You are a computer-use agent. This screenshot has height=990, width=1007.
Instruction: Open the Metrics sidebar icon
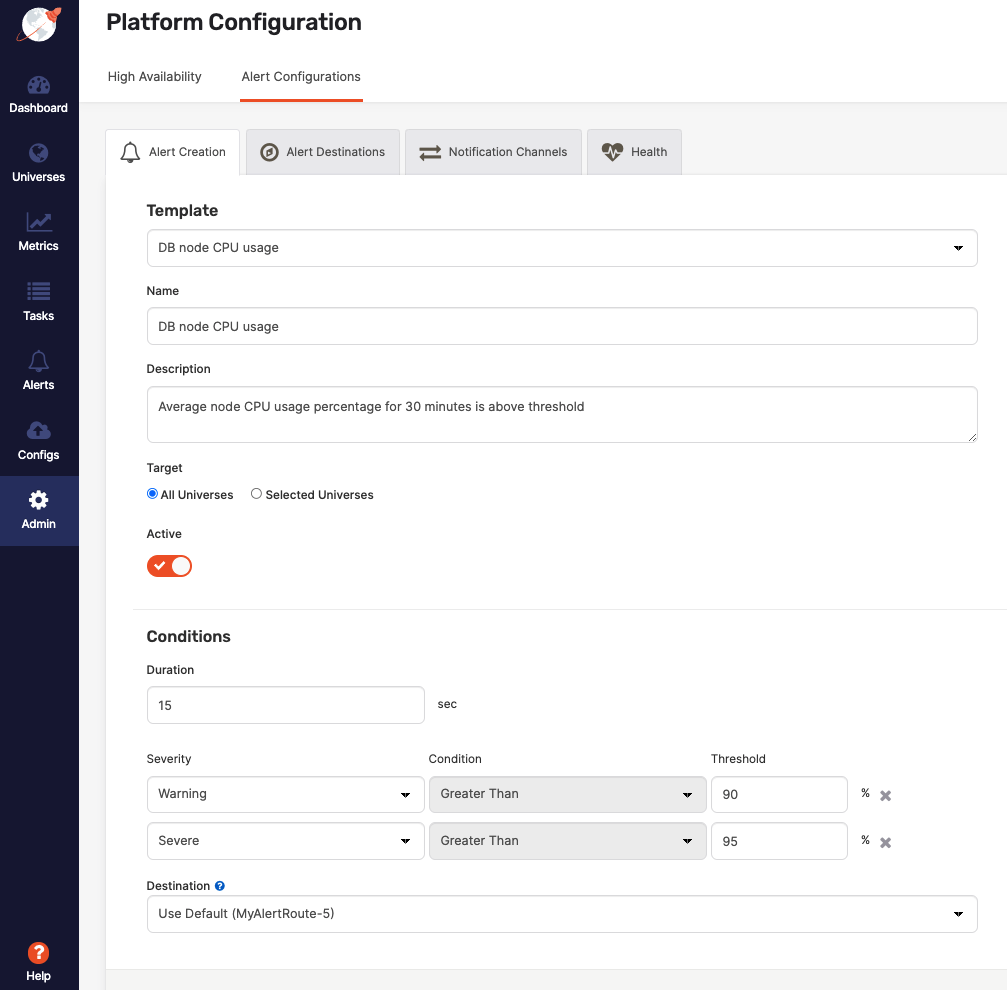pos(39,232)
